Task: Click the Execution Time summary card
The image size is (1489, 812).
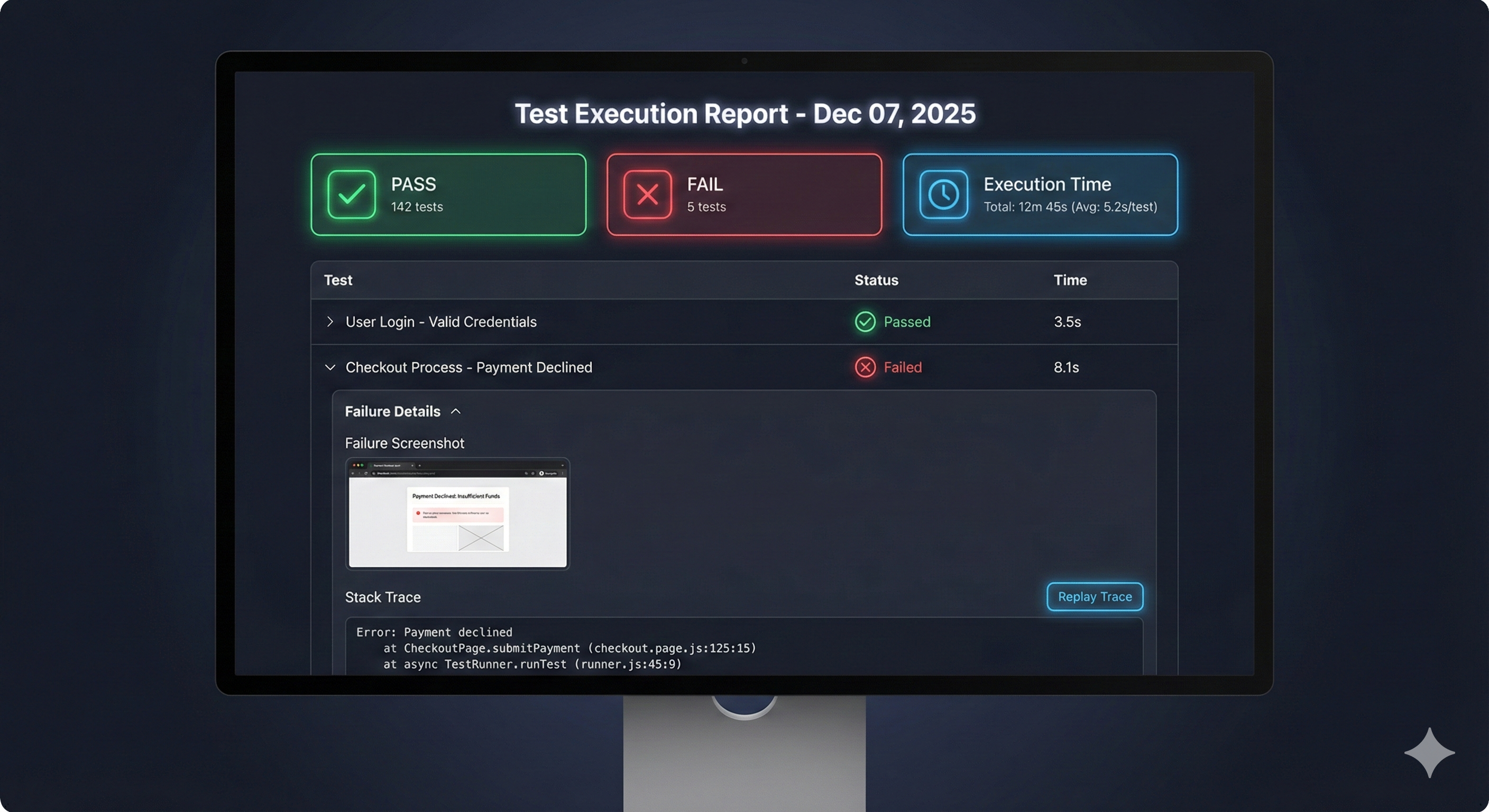Action: pos(1040,195)
